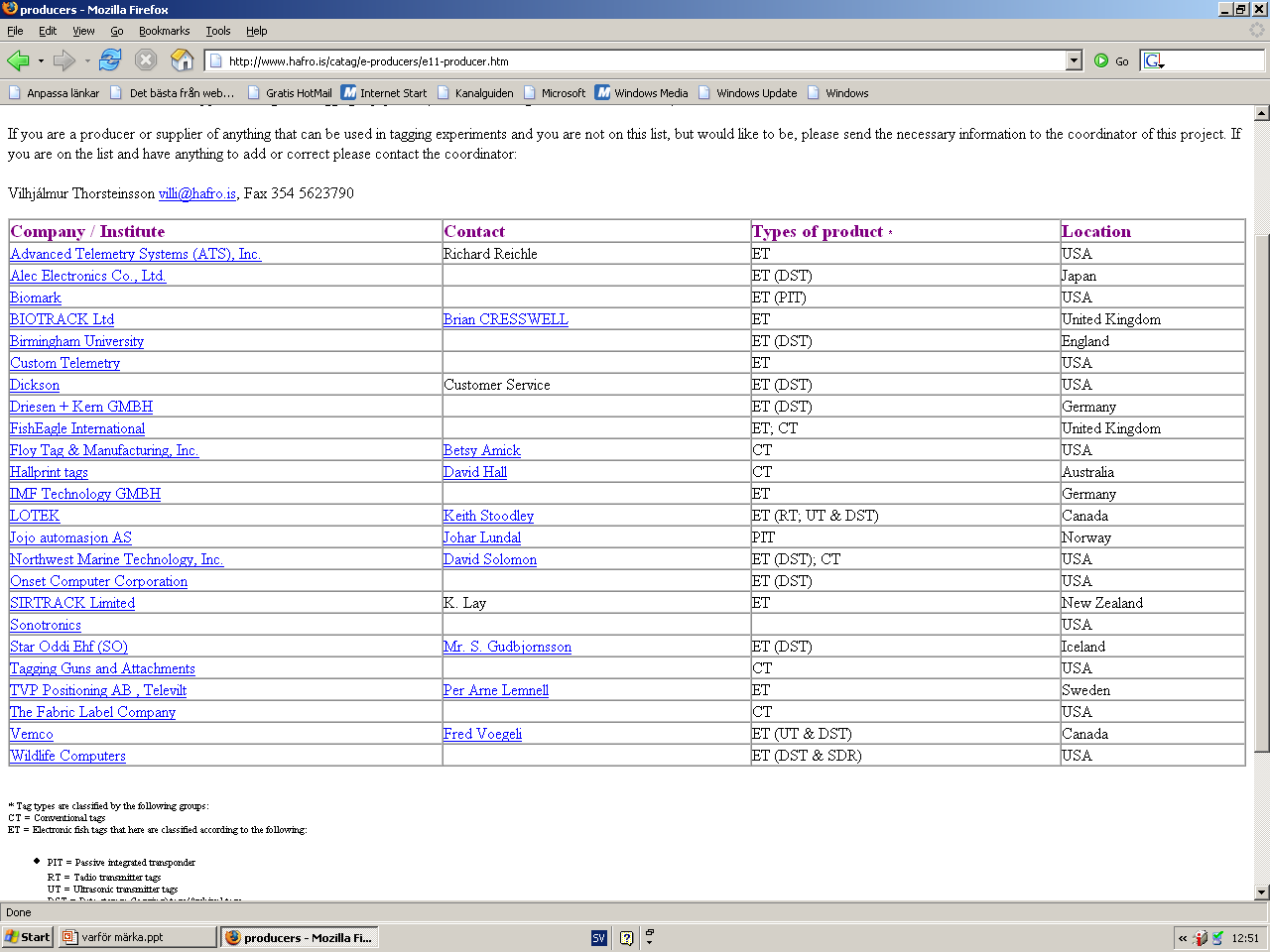Expand the address bar URL dropdown
Viewport: 1270px width, 952px height.
(1074, 61)
